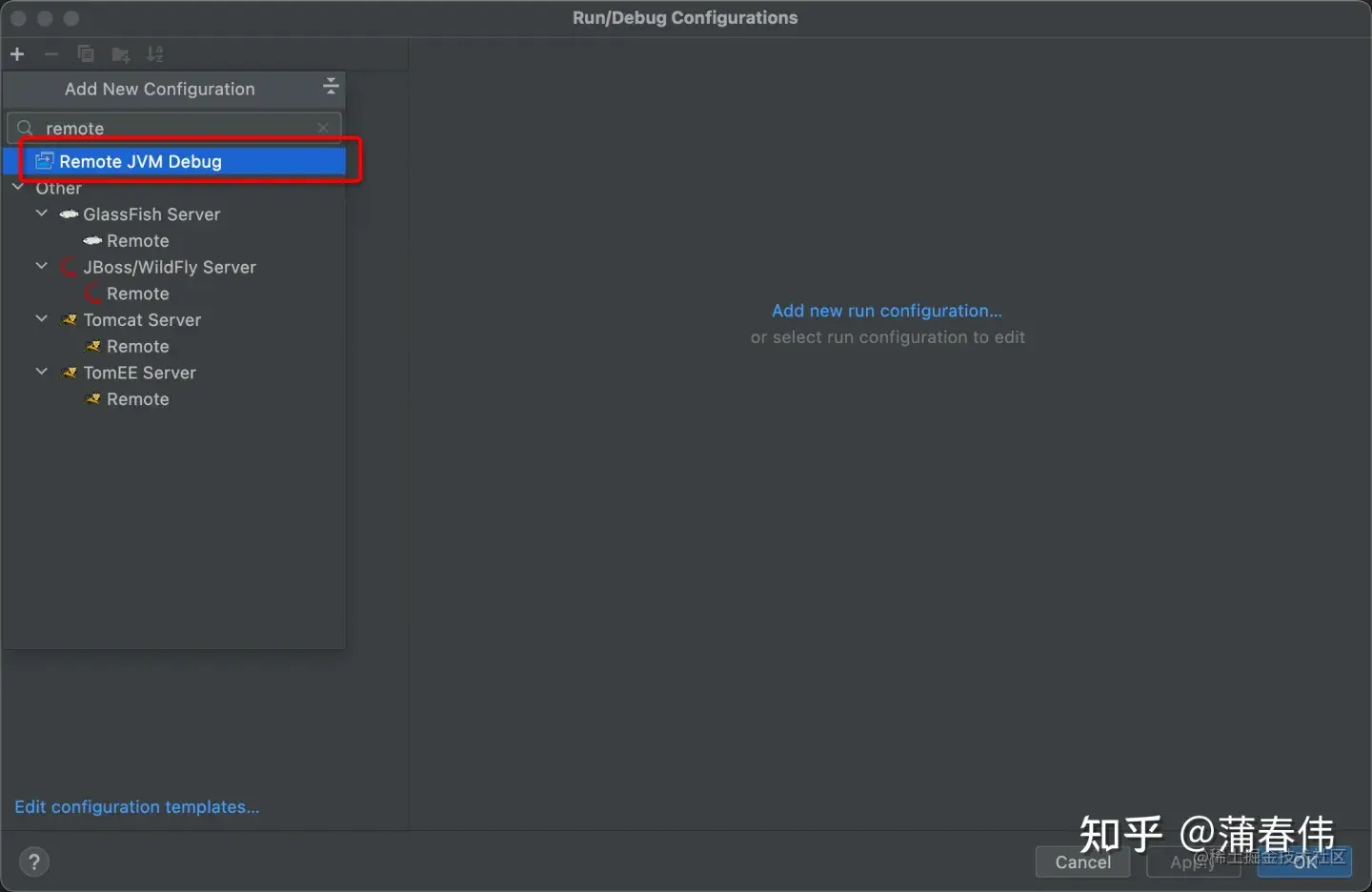Click the Remove Configuration minus icon
This screenshot has height=892, width=1372.
tap(51, 54)
